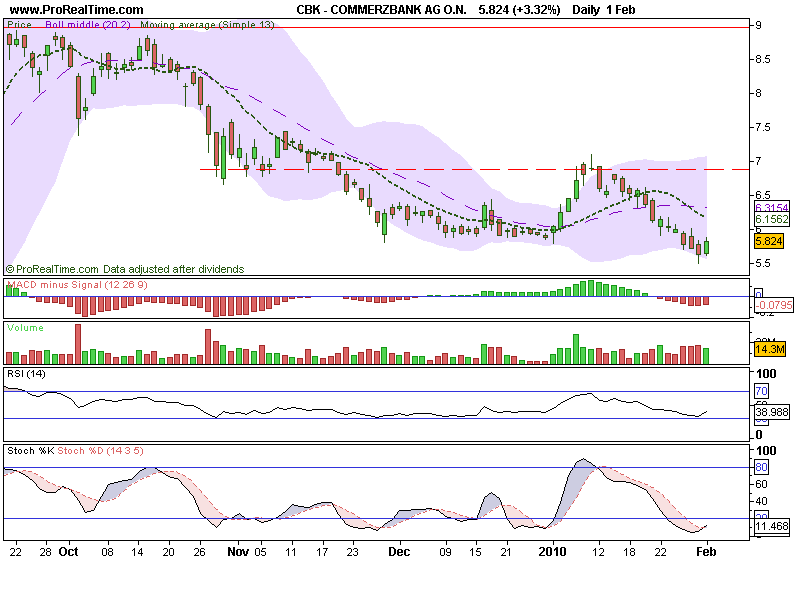Click the 14.3M volume value tag
The height and width of the screenshot is (600, 800).
tap(769, 349)
